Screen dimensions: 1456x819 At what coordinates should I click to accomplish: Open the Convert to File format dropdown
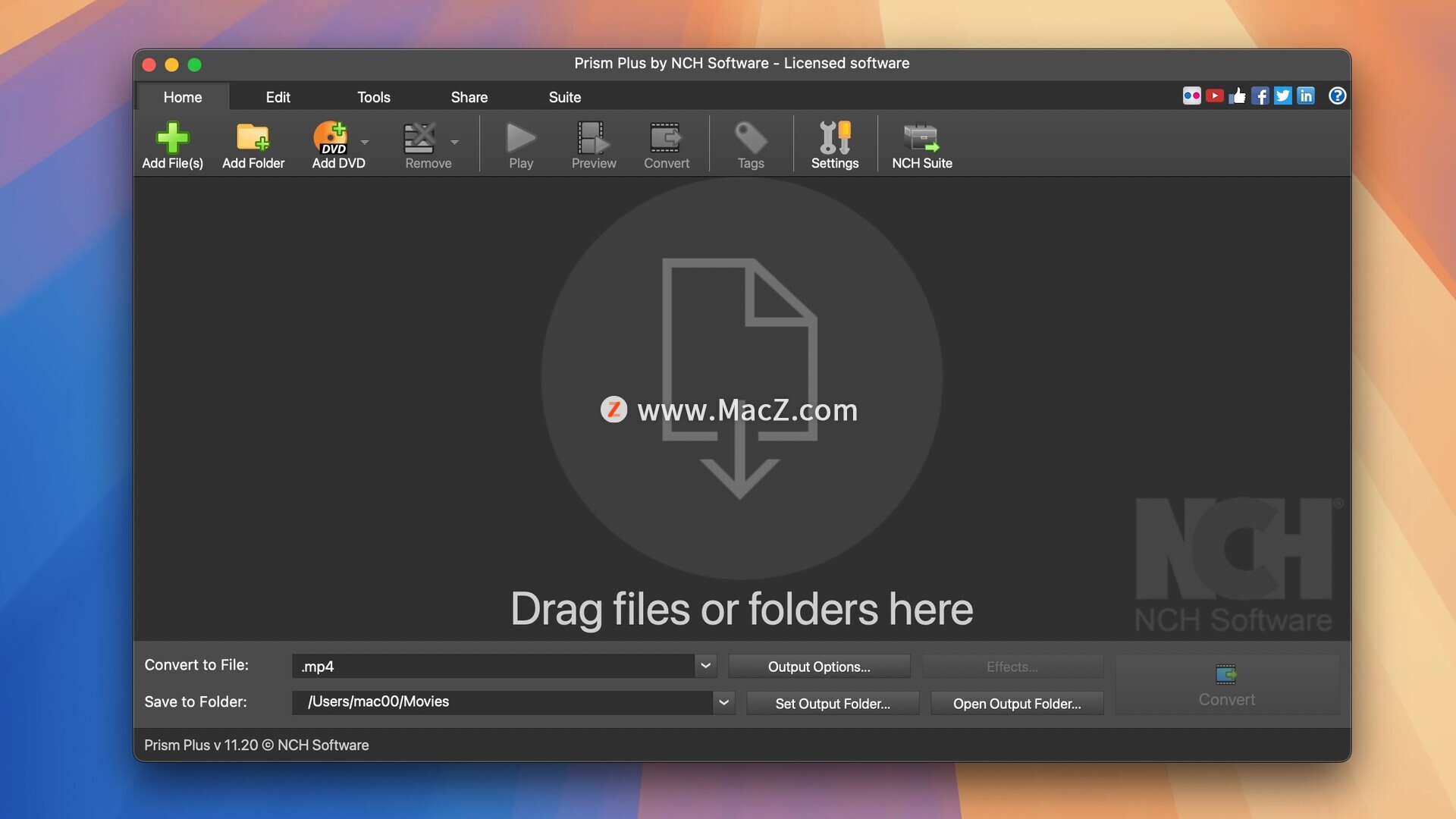pos(705,666)
